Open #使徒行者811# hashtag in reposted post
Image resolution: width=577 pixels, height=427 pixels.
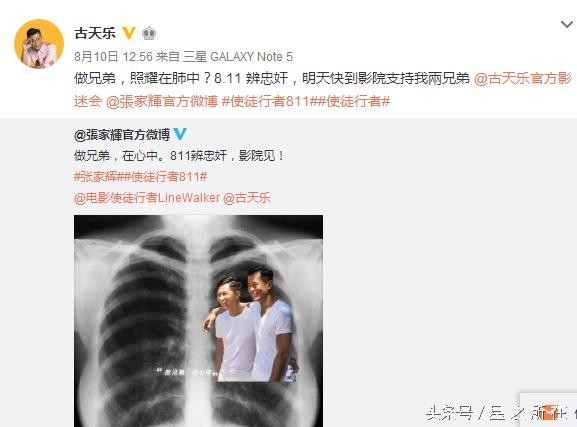[x=165, y=177]
